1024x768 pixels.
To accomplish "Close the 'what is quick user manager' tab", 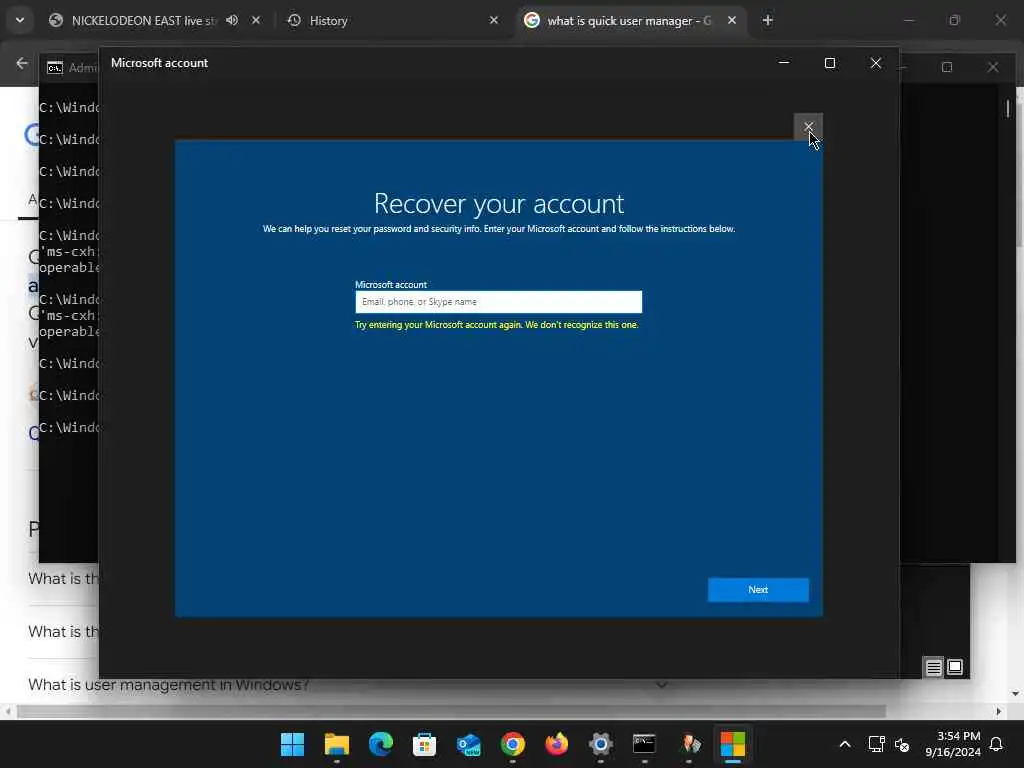I will click(731, 20).
